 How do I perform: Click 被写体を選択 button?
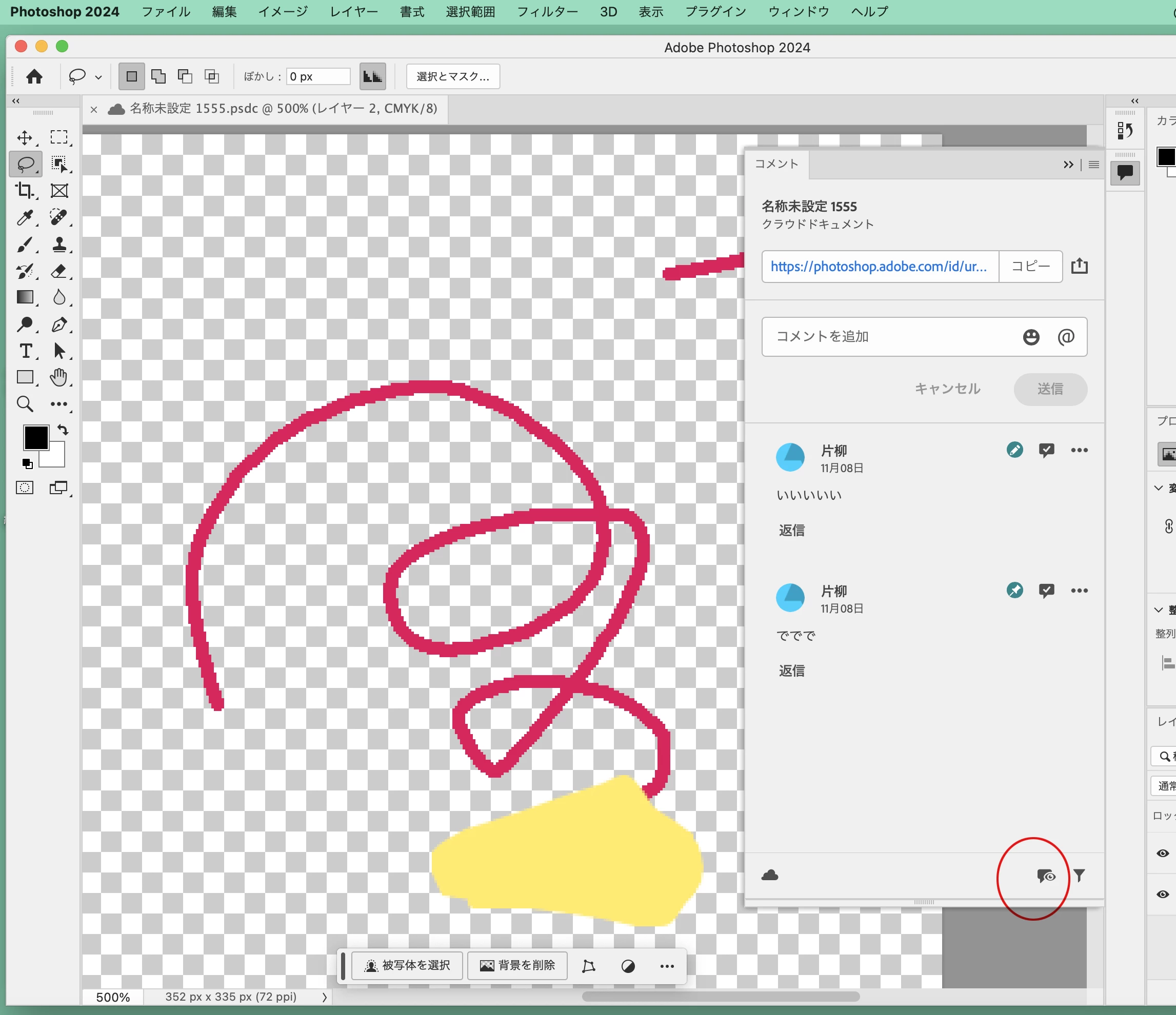pos(408,966)
